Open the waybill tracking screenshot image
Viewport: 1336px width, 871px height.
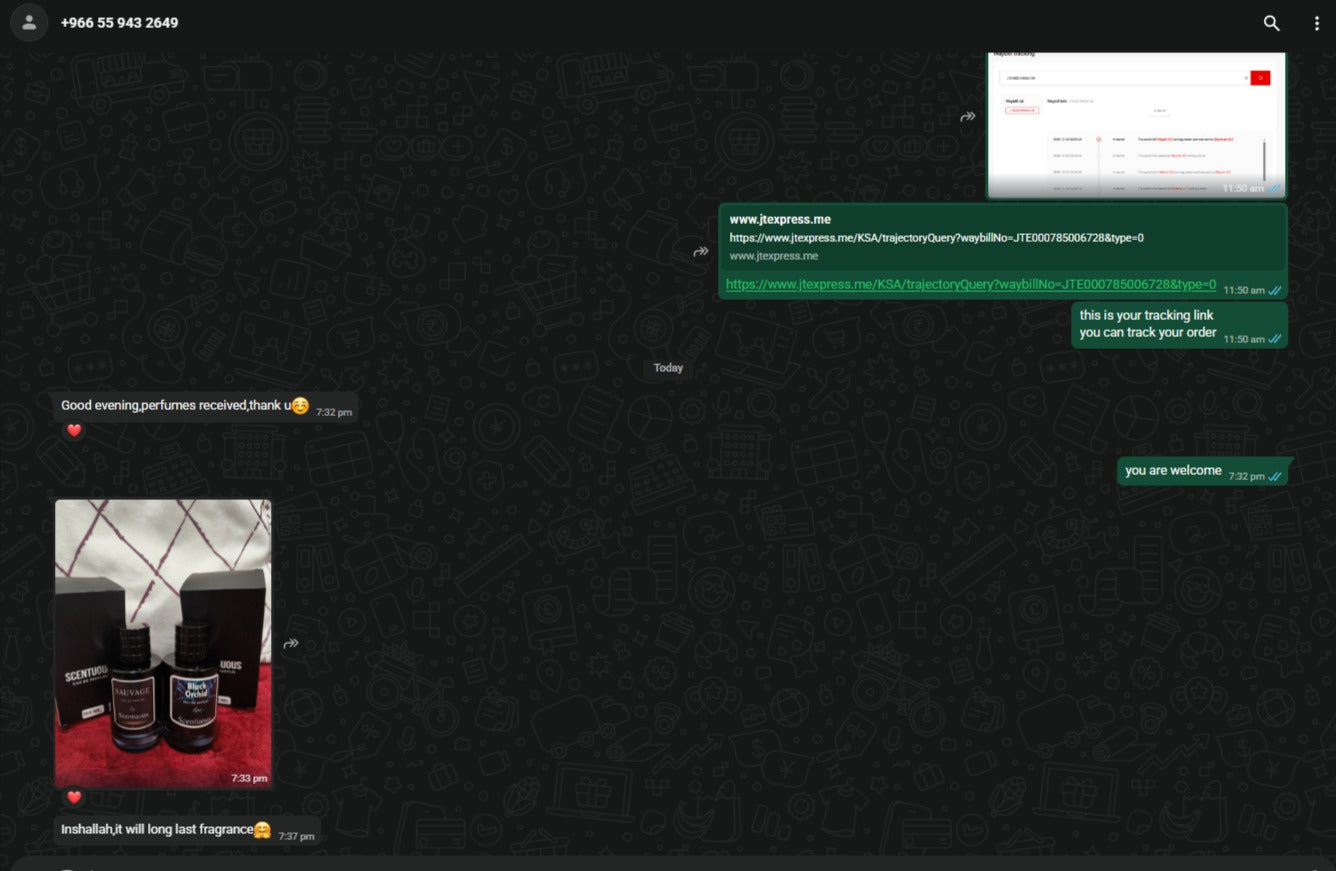(1135, 125)
